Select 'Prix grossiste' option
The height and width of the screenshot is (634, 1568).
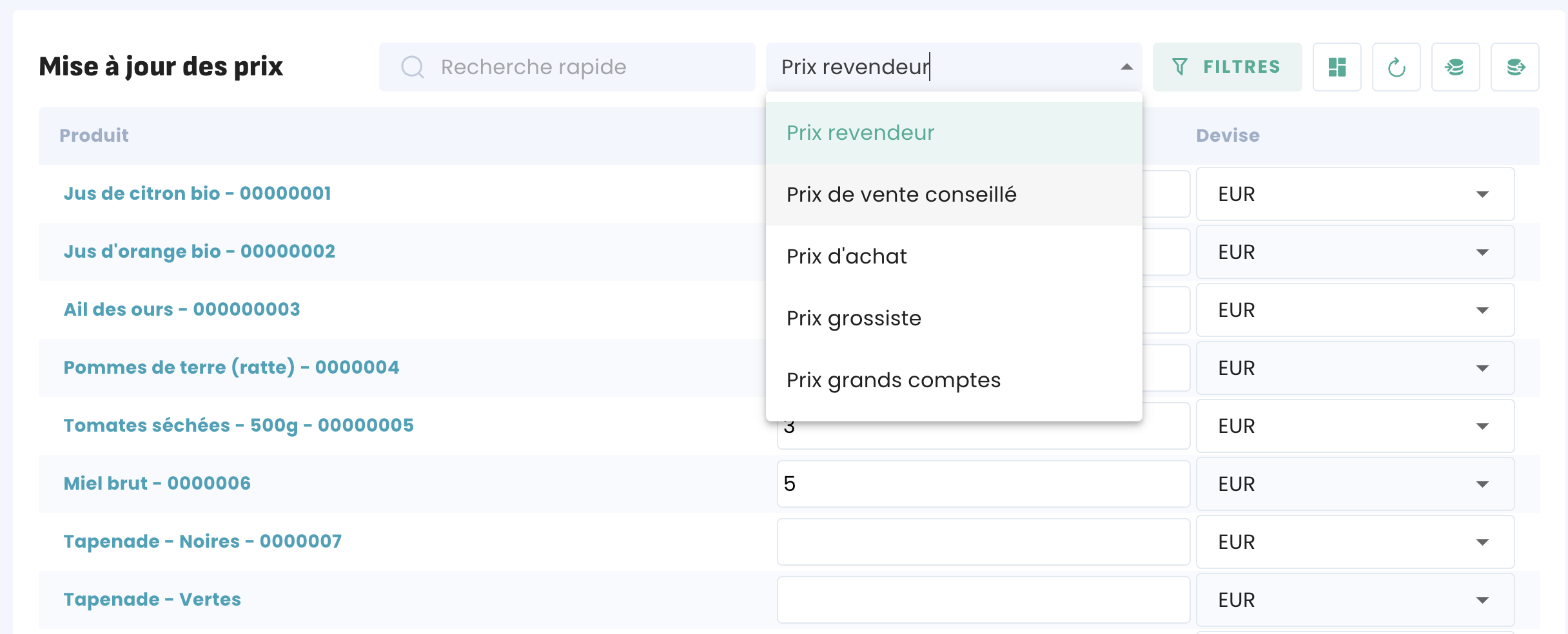[854, 318]
